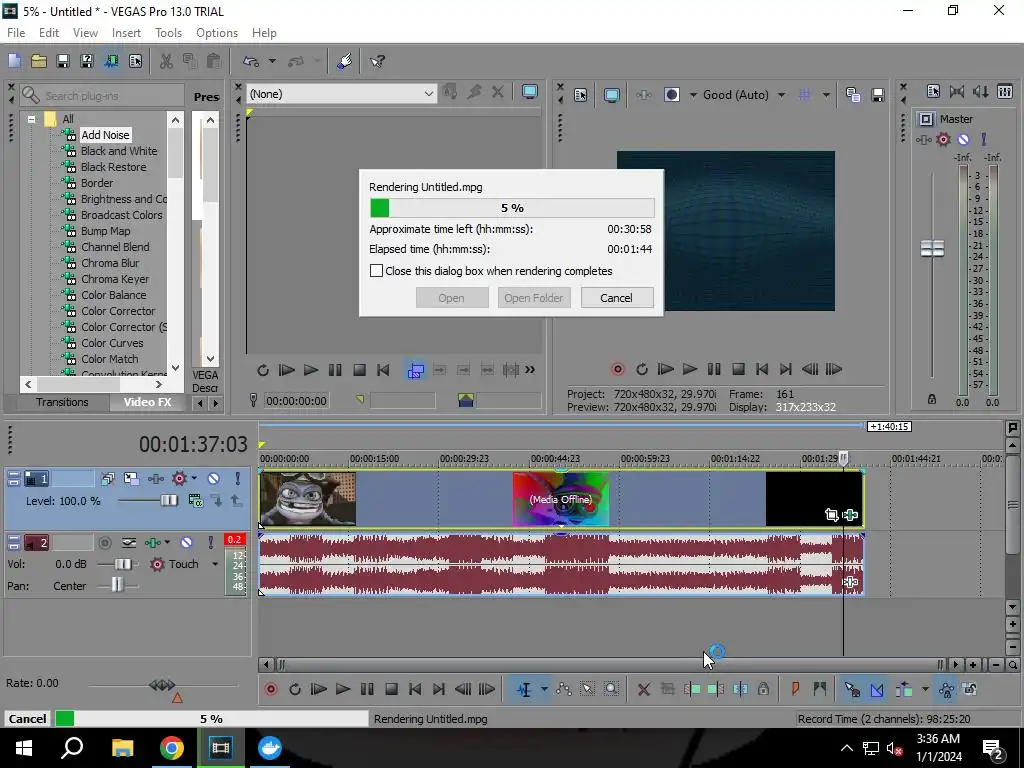Click the Insert Marker icon

(795, 689)
